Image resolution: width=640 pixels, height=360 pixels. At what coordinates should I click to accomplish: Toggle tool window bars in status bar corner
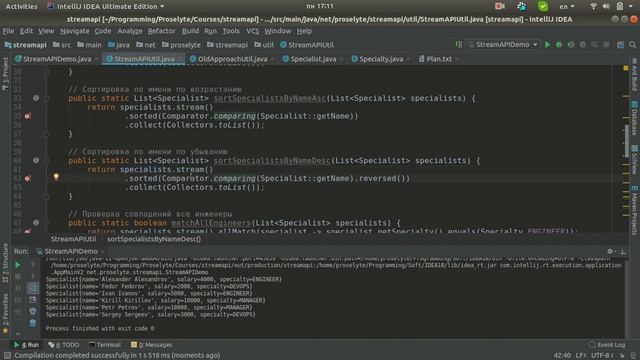pos(7,356)
